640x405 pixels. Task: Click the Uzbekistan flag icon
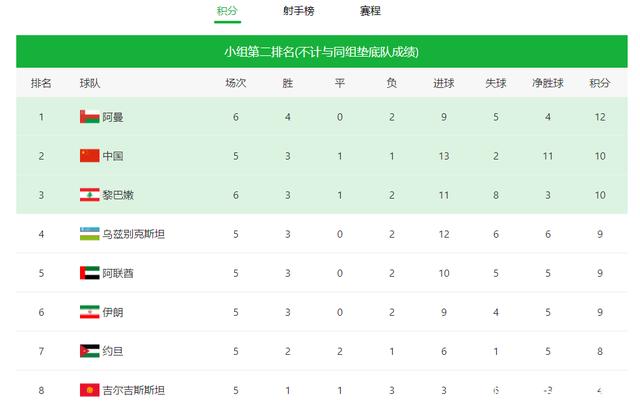(89, 234)
